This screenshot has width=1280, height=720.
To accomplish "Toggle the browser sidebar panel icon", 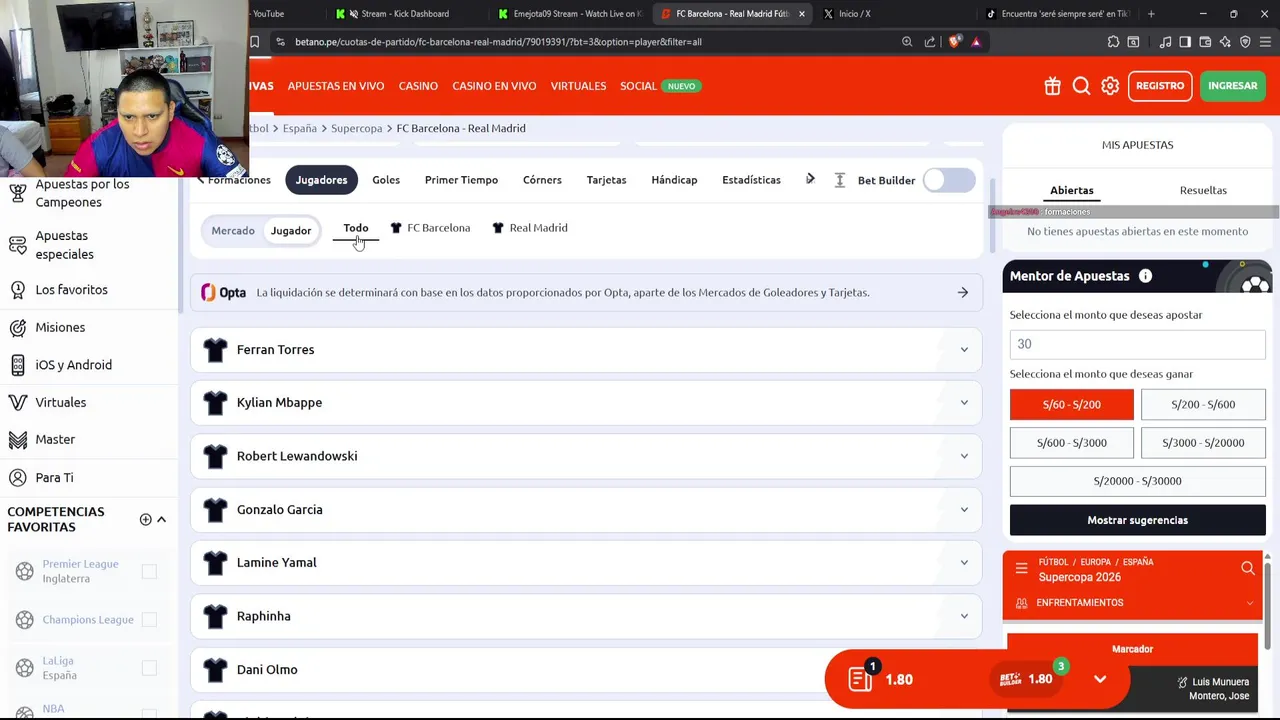I will [x=1185, y=42].
